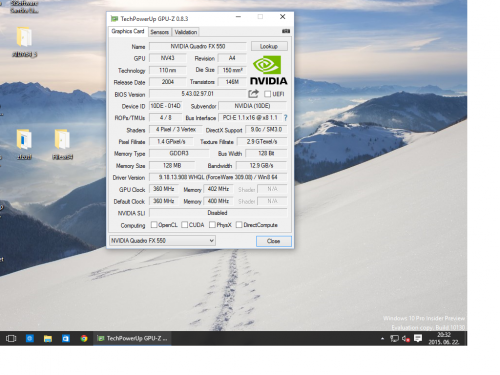Click the taskbar clock showing 20:32
The image size is (500, 375).
(x=444, y=338)
